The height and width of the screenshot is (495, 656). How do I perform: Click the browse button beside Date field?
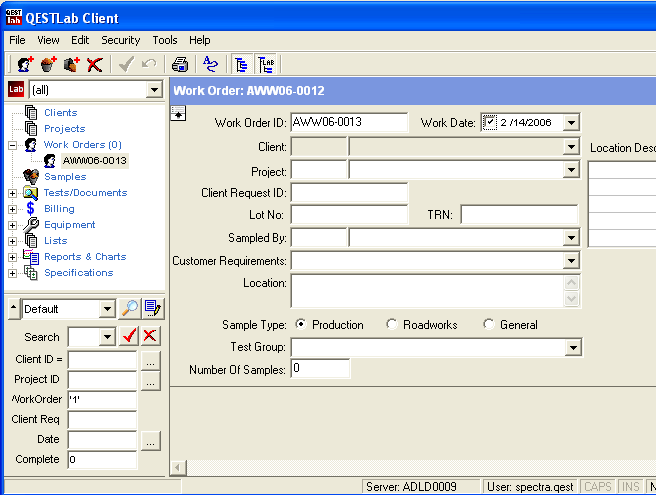point(150,440)
